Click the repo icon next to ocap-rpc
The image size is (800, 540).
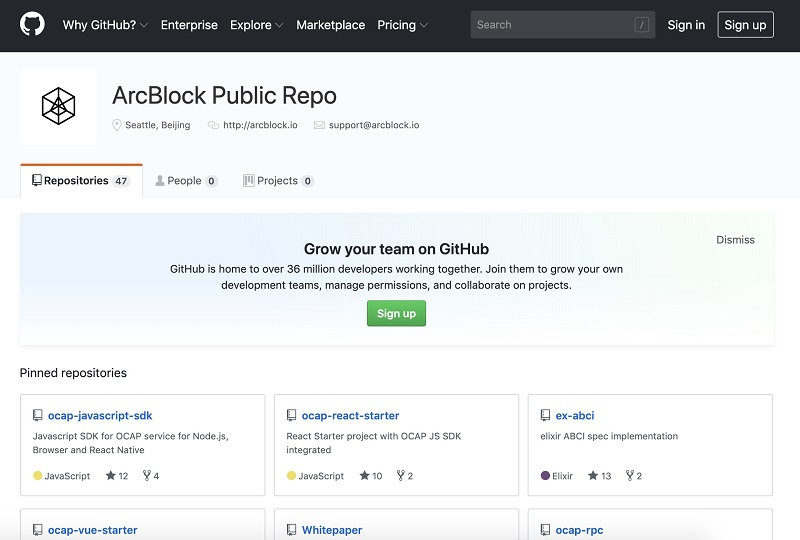coord(545,530)
